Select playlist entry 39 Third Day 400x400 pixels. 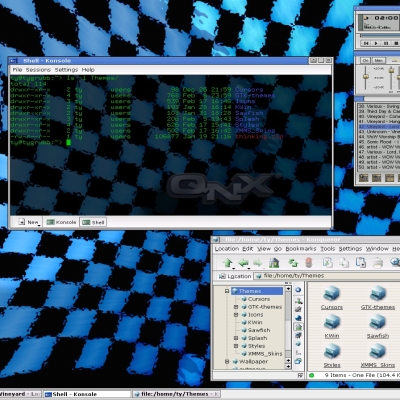pos(379,111)
